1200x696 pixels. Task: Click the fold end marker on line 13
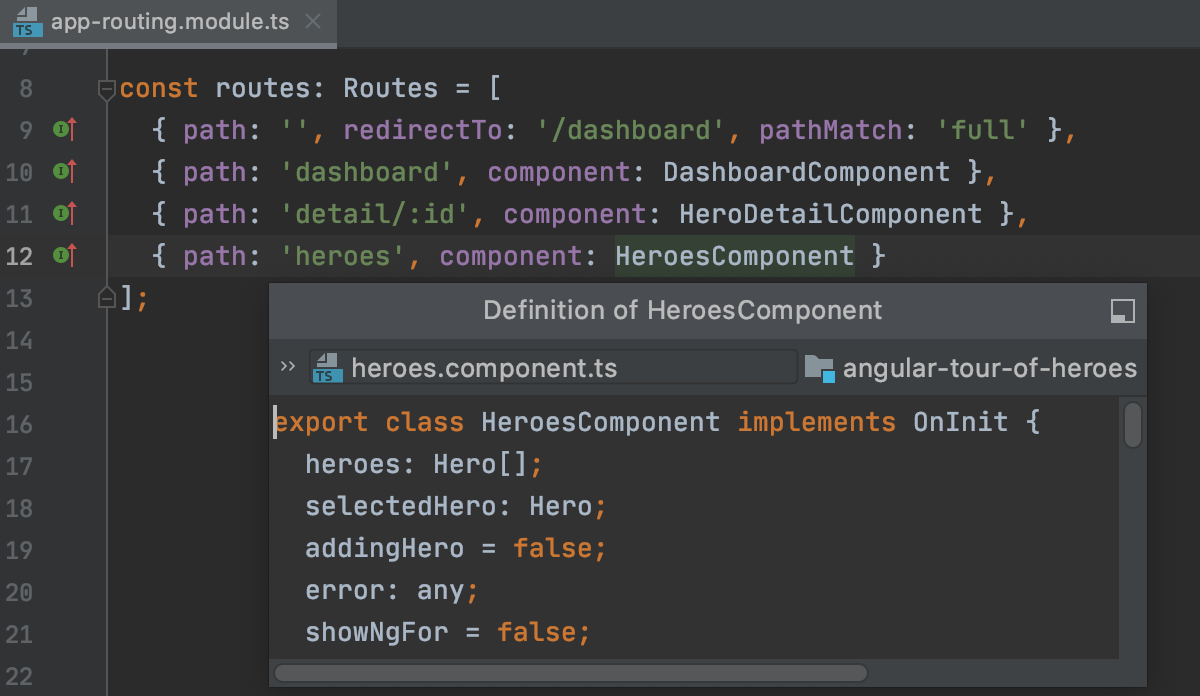pyautogui.click(x=107, y=297)
